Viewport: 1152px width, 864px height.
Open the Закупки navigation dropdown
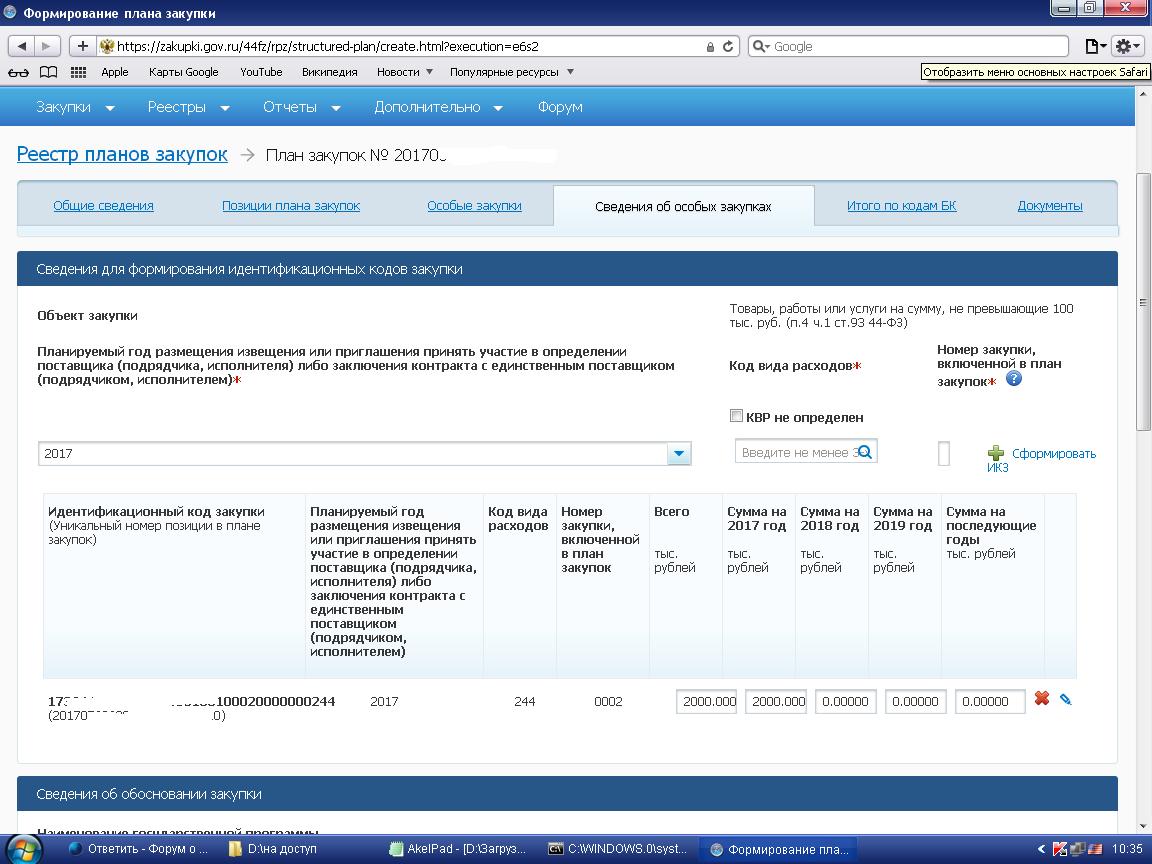pos(75,107)
